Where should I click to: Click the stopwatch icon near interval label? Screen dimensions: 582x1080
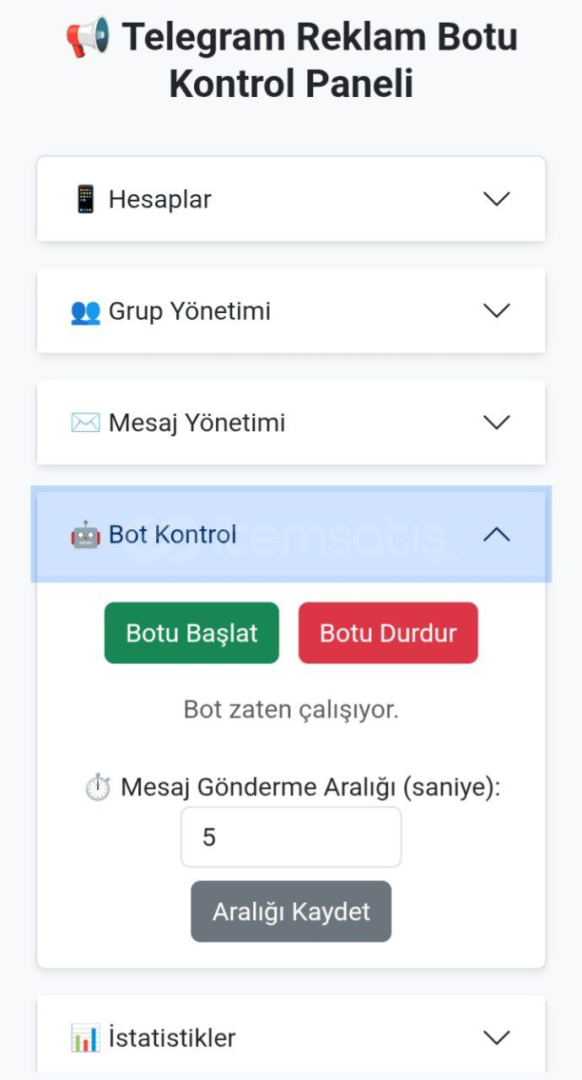pos(98,787)
